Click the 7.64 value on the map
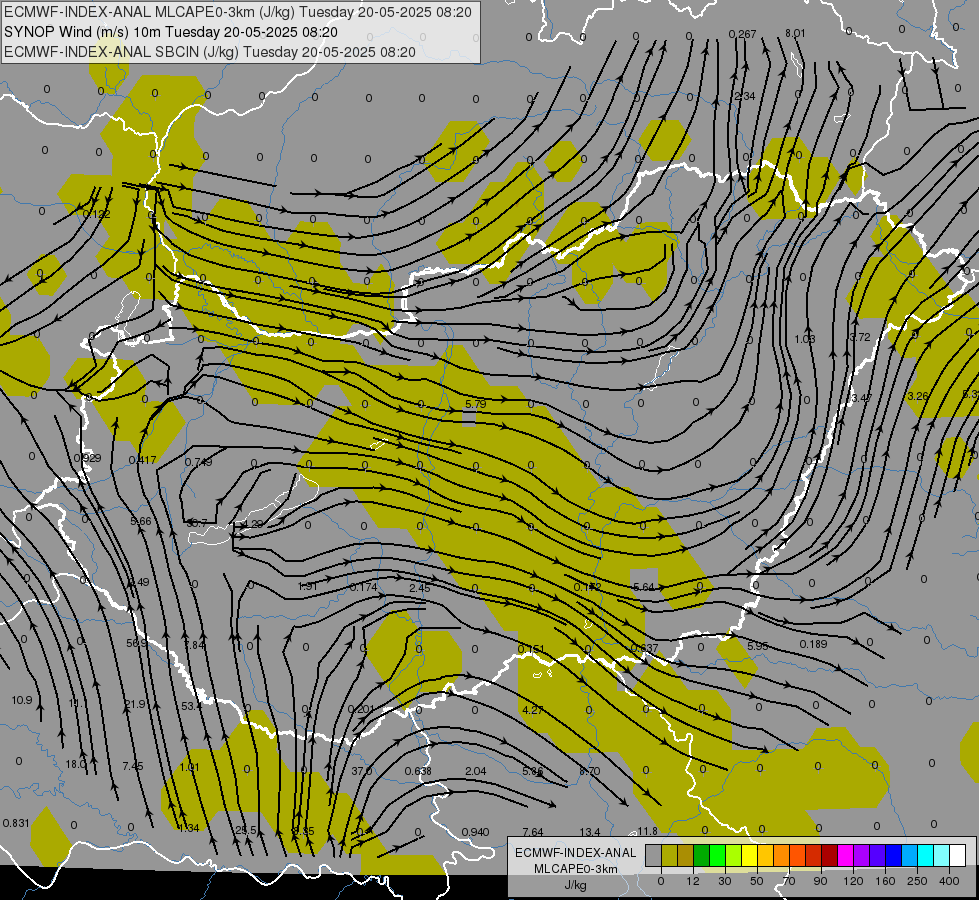This screenshot has height=900, width=979. (x=533, y=832)
